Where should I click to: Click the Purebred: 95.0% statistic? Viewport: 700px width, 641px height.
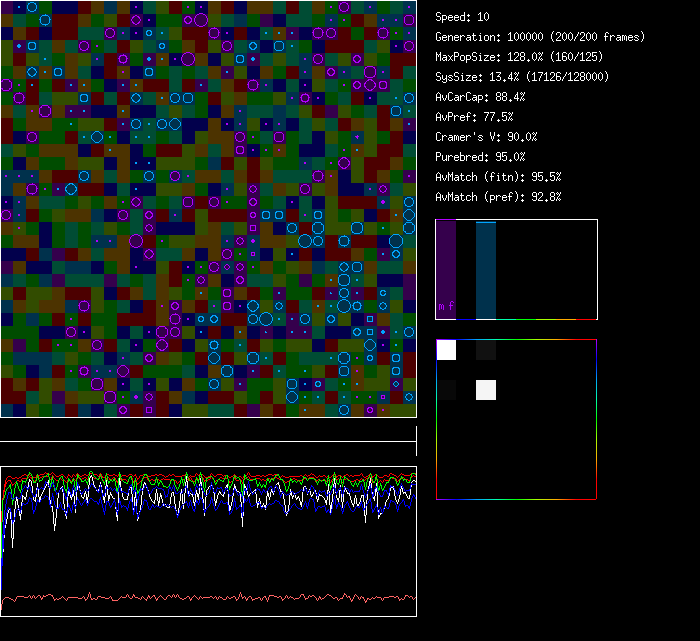pyautogui.click(x=480, y=157)
